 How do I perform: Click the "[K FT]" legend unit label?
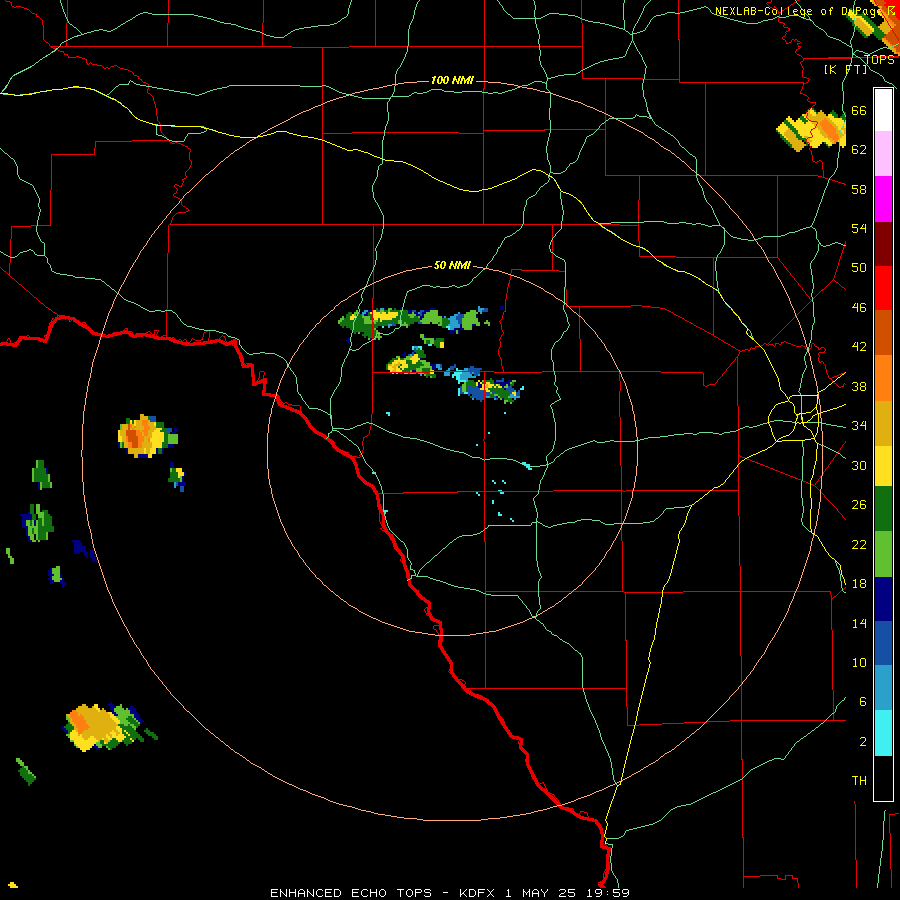[x=845, y=69]
